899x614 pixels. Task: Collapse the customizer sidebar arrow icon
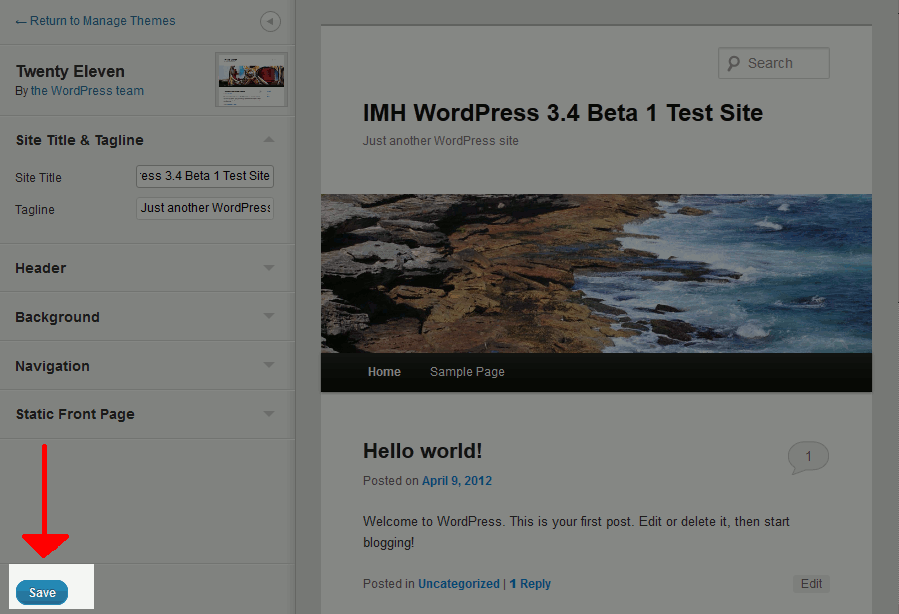coord(270,22)
